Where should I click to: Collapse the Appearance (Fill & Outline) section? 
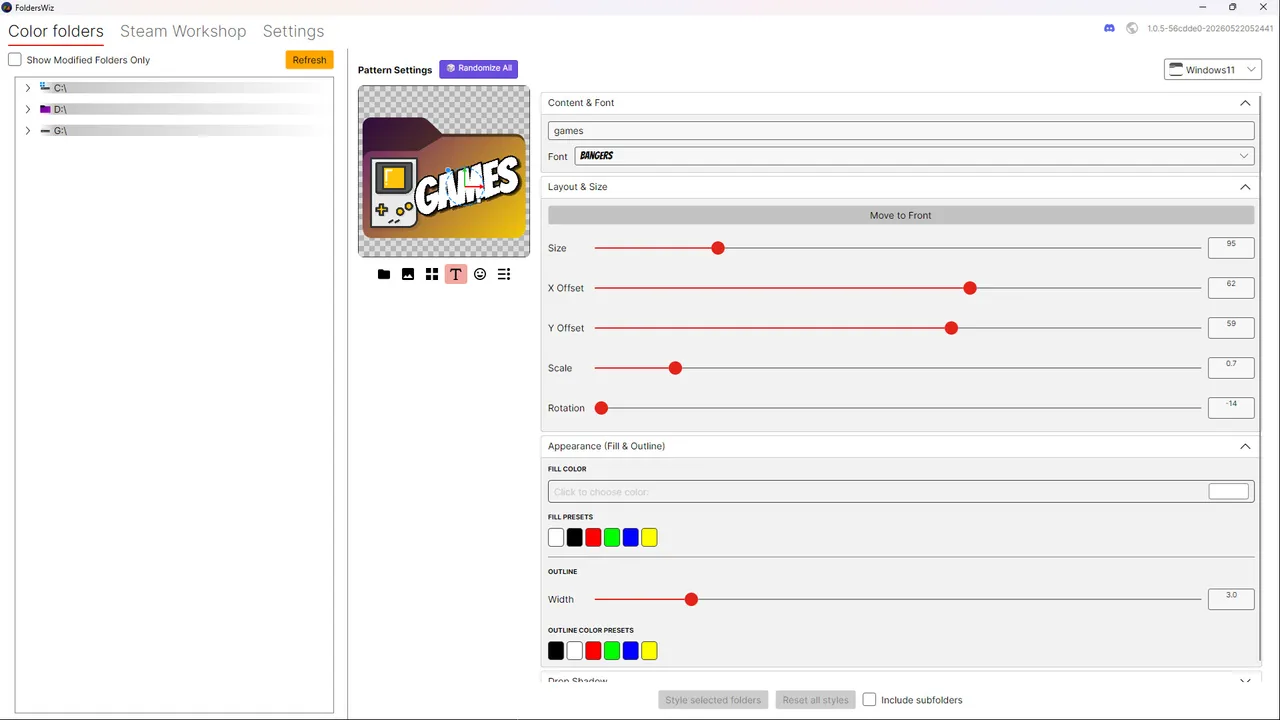tap(1245, 446)
